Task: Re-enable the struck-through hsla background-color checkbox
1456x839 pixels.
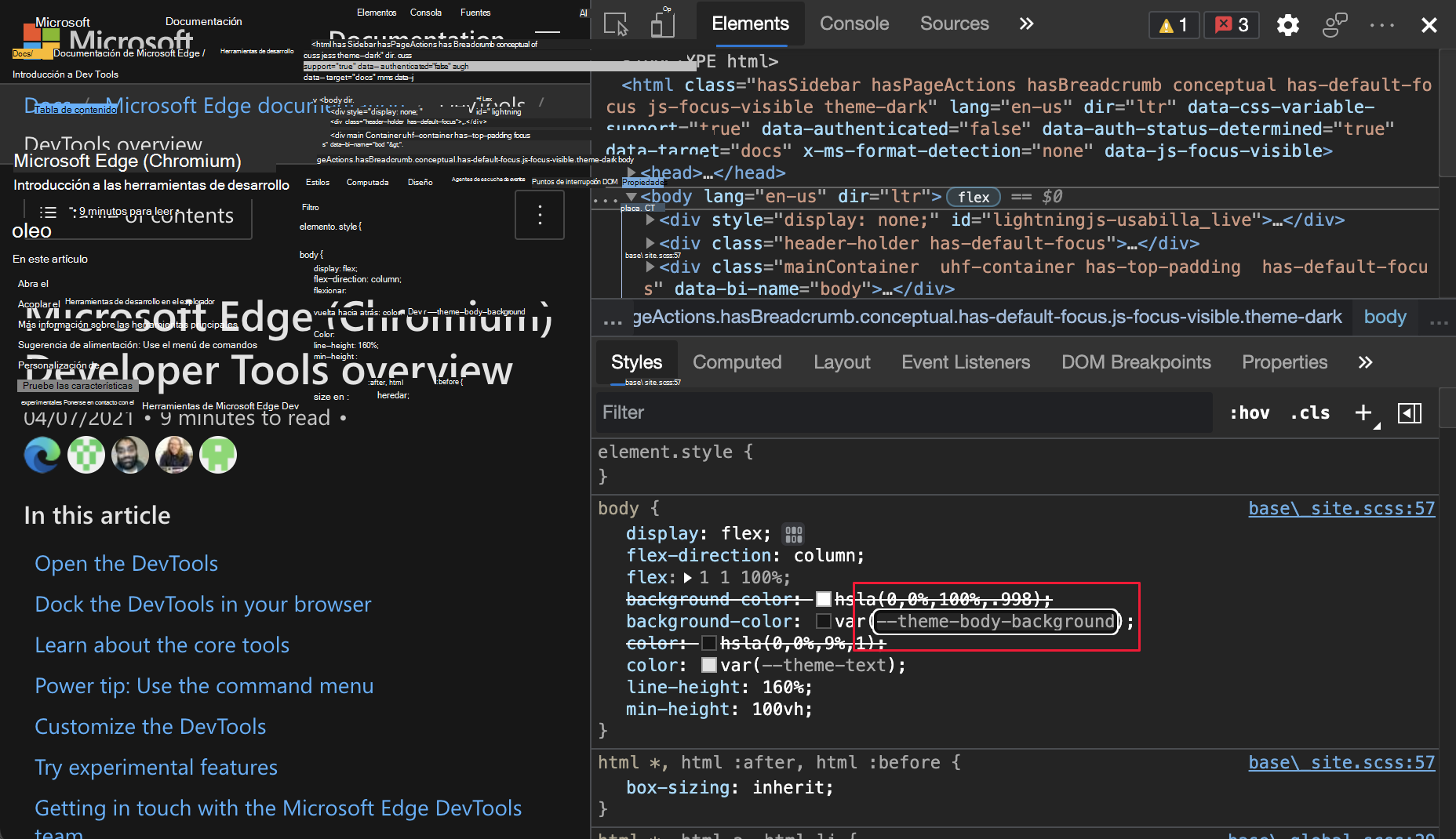Action: [x=824, y=599]
